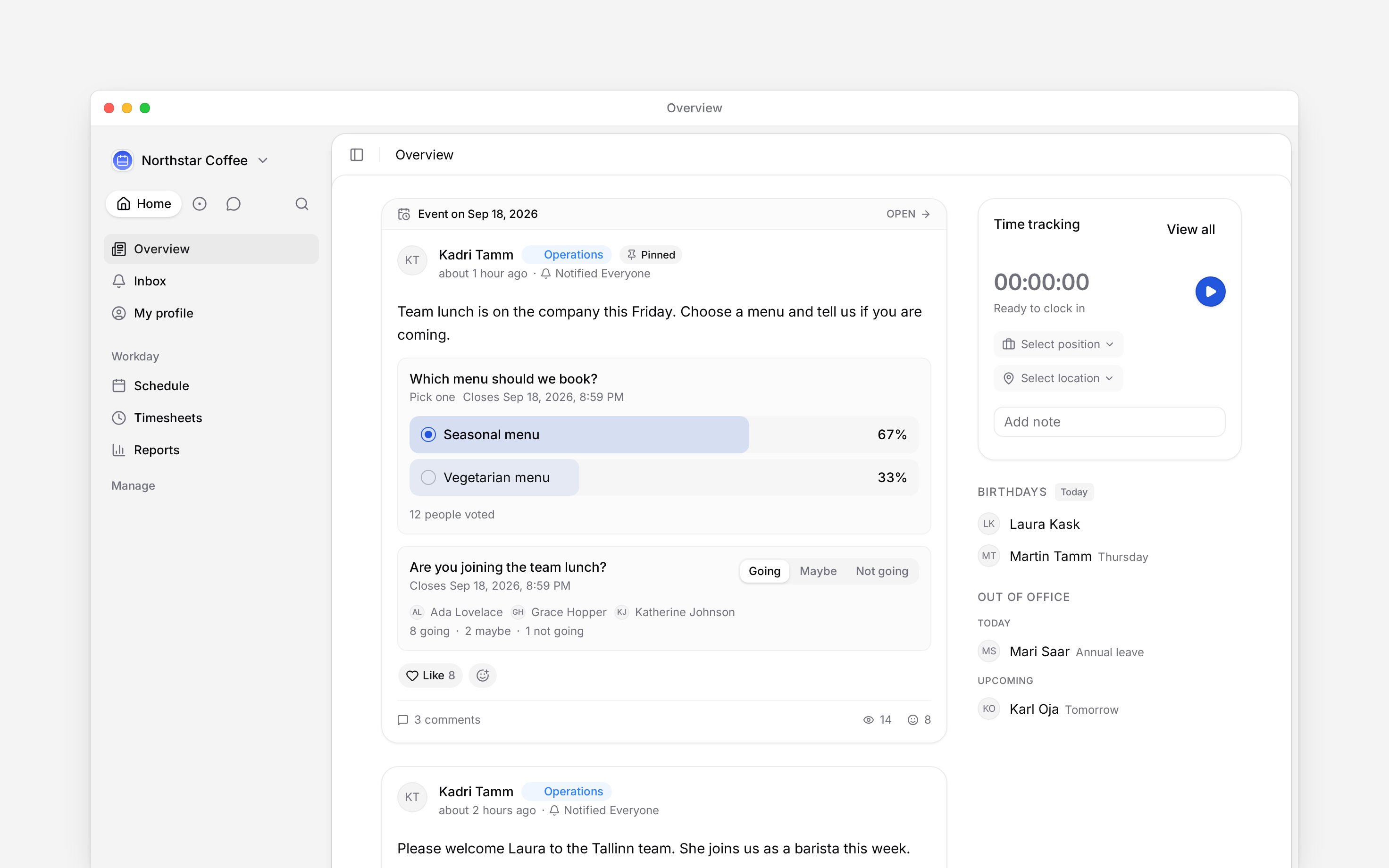This screenshot has width=1389, height=868.
Task: Click Kadri Tamm's name on the pinned post
Action: (x=476, y=255)
